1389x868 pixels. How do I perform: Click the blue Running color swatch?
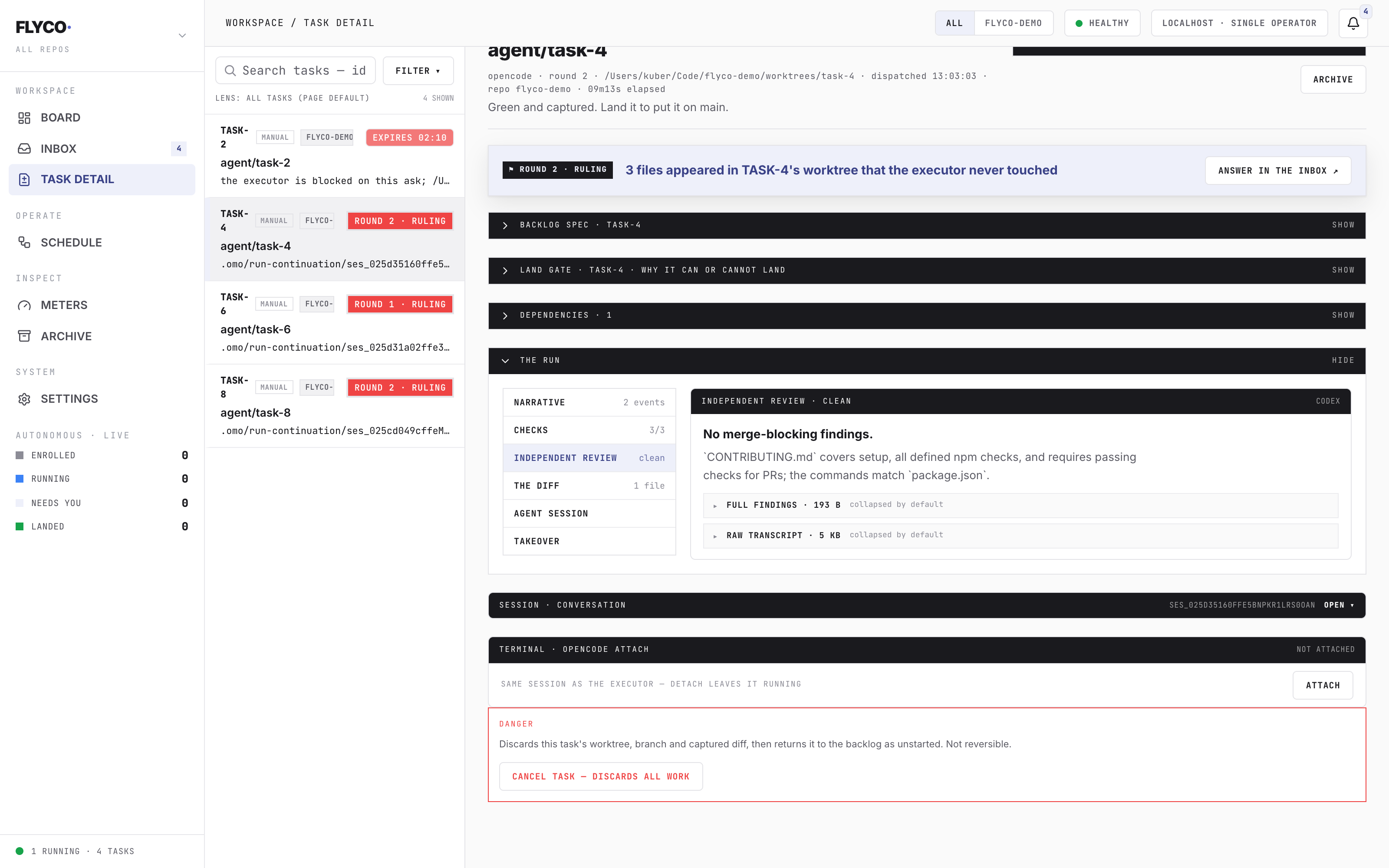click(20, 479)
